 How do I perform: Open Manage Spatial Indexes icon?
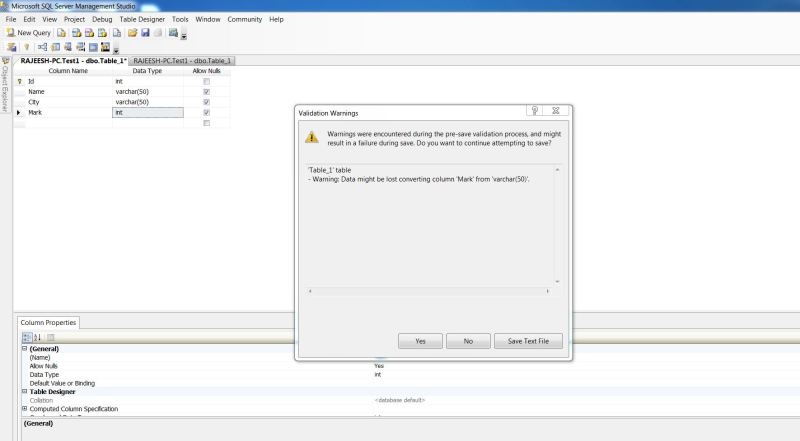click(x=105, y=47)
